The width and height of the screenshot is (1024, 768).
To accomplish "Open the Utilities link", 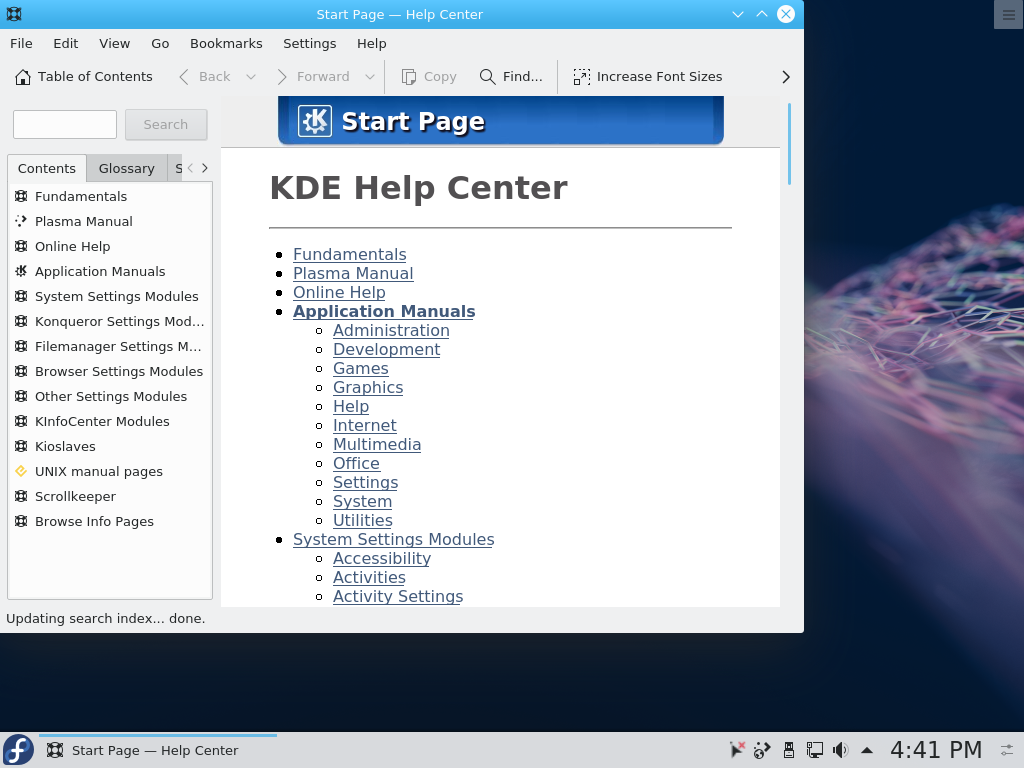I will [362, 520].
